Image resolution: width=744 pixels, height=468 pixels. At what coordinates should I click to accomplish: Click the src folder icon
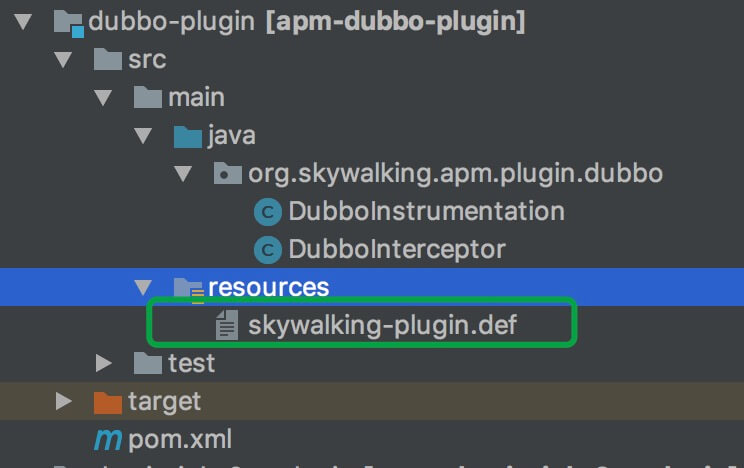click(108, 59)
